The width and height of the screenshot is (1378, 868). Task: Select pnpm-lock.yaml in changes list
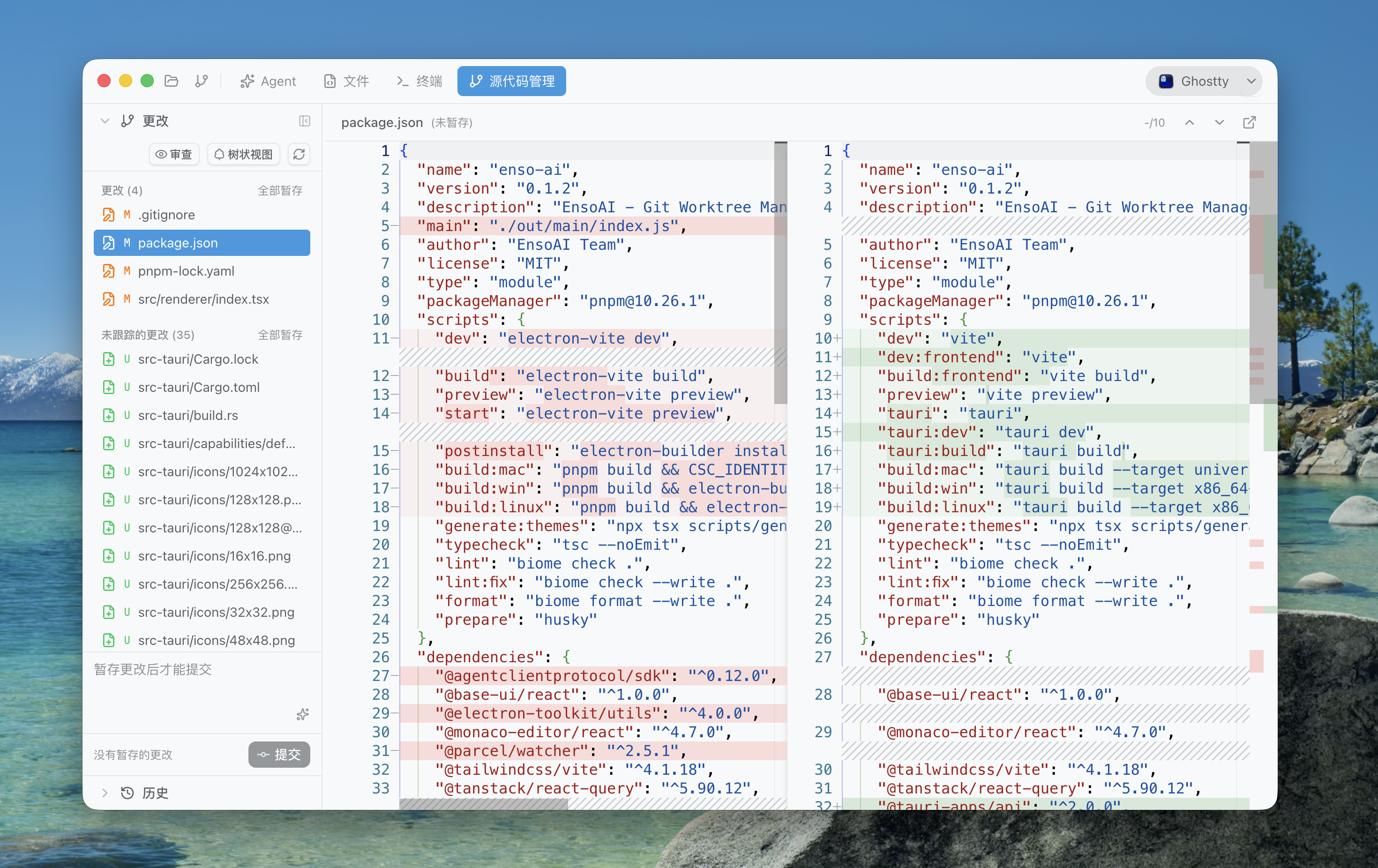pyautogui.click(x=186, y=270)
